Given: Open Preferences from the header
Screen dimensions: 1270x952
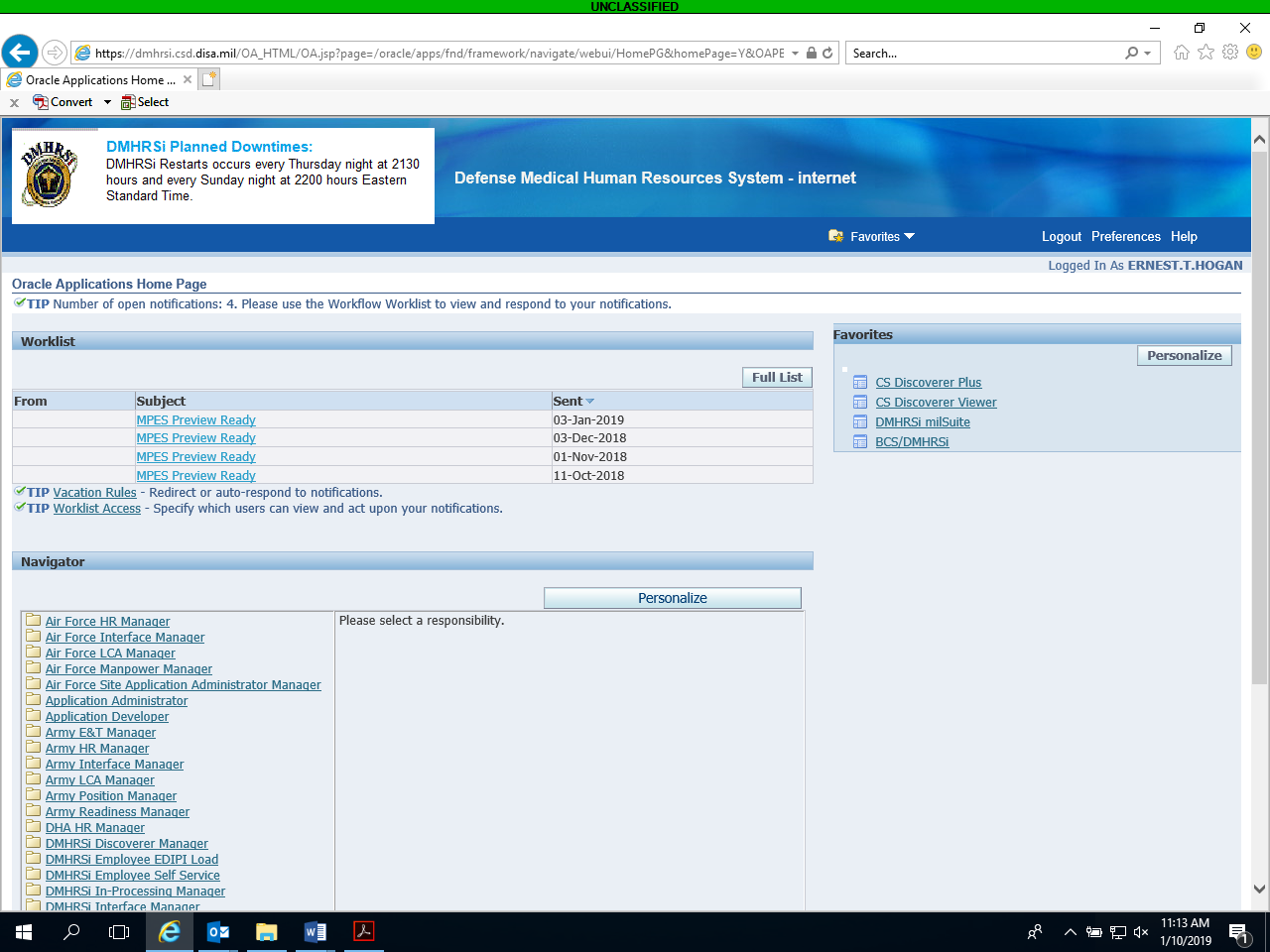Looking at the screenshot, I should pos(1125,236).
